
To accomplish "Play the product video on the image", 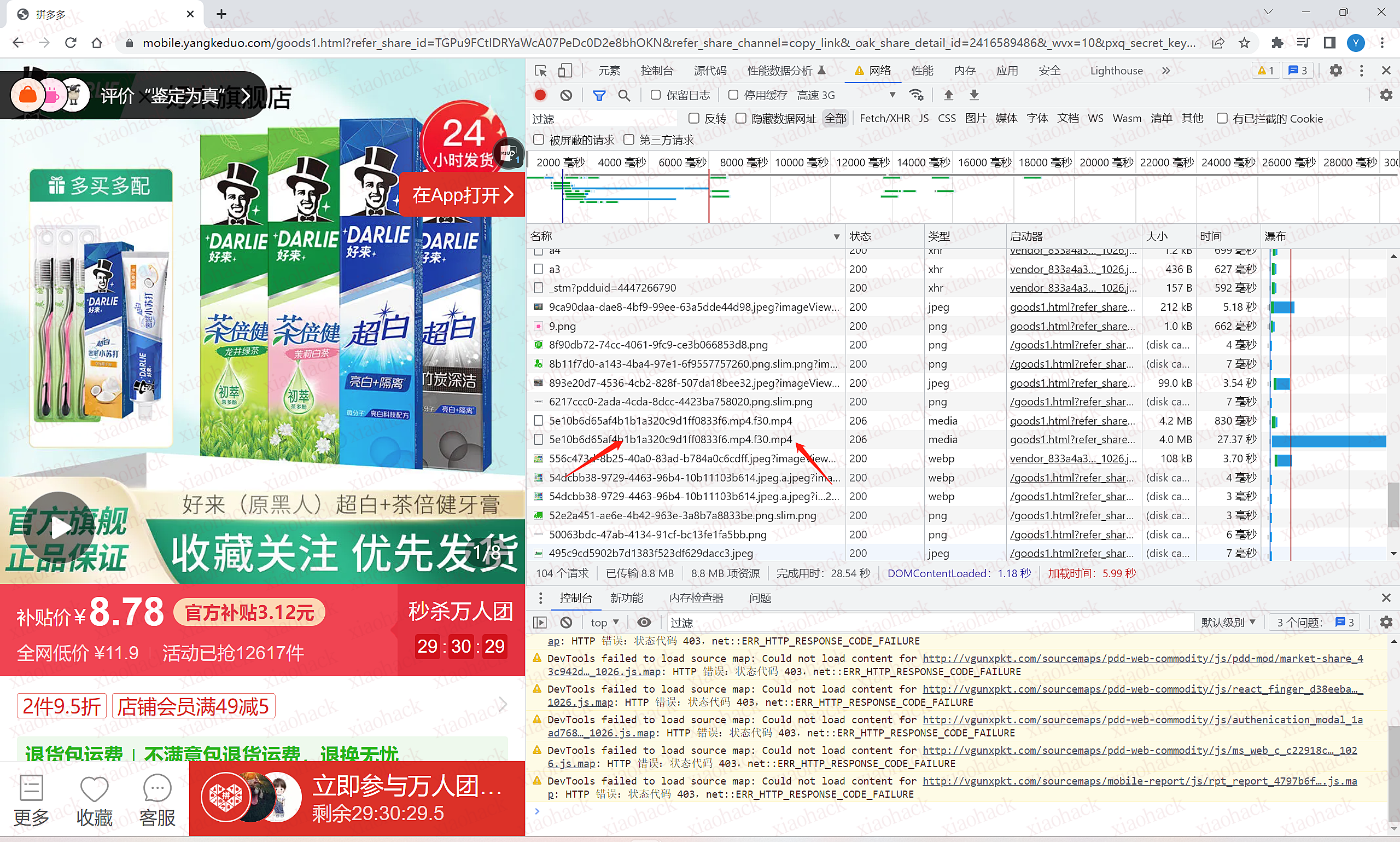I will click(59, 527).
